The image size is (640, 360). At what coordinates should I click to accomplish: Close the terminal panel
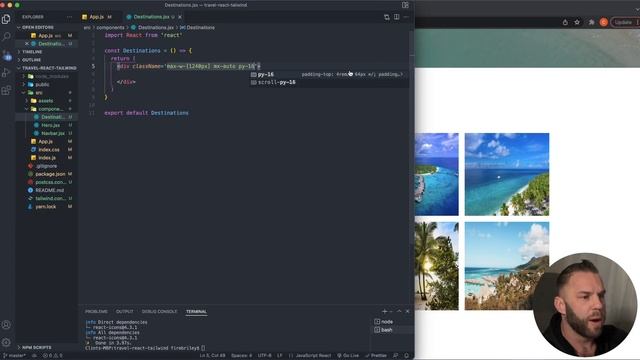pos(407,311)
